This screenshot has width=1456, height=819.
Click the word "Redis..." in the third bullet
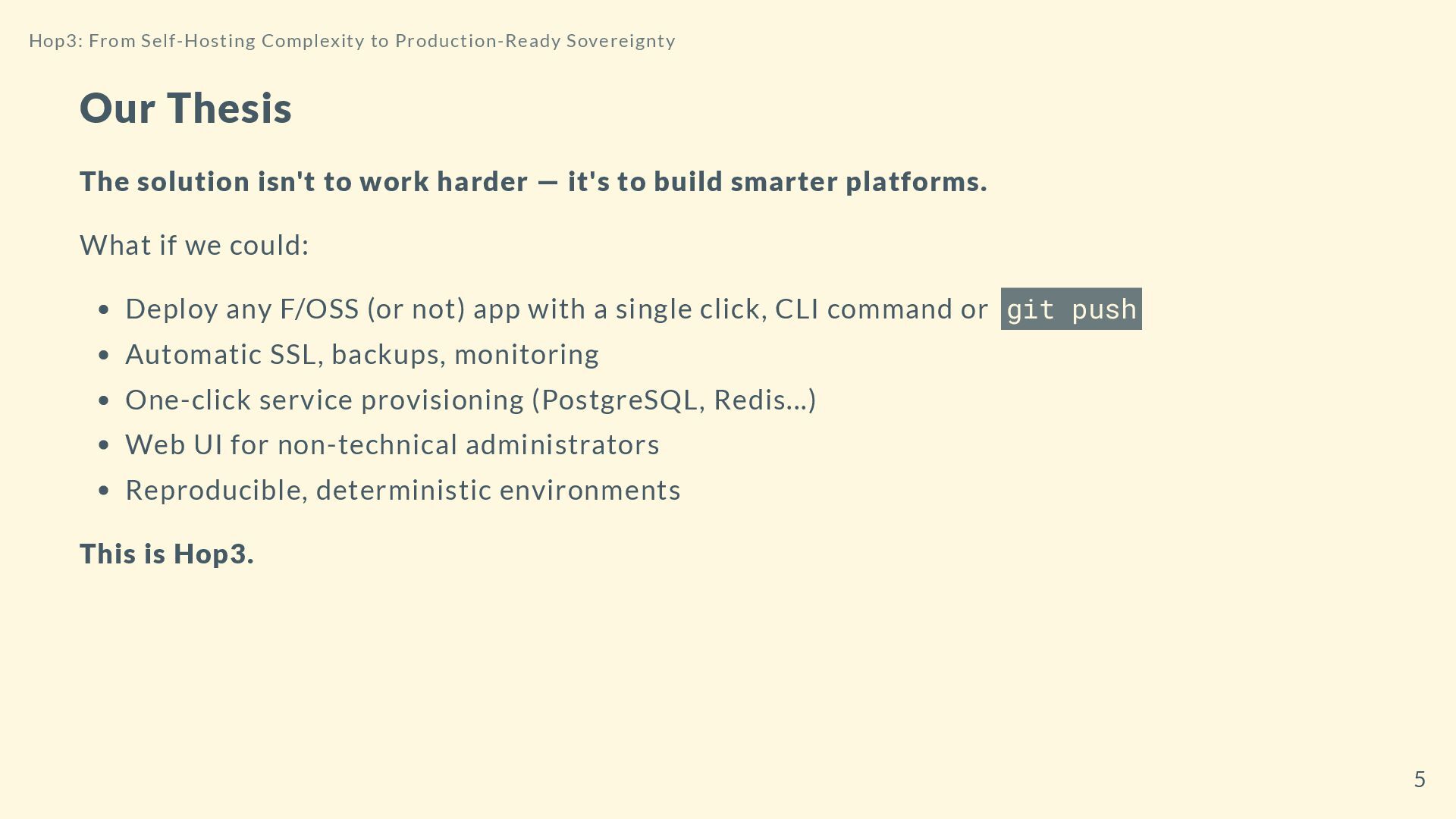click(761, 400)
